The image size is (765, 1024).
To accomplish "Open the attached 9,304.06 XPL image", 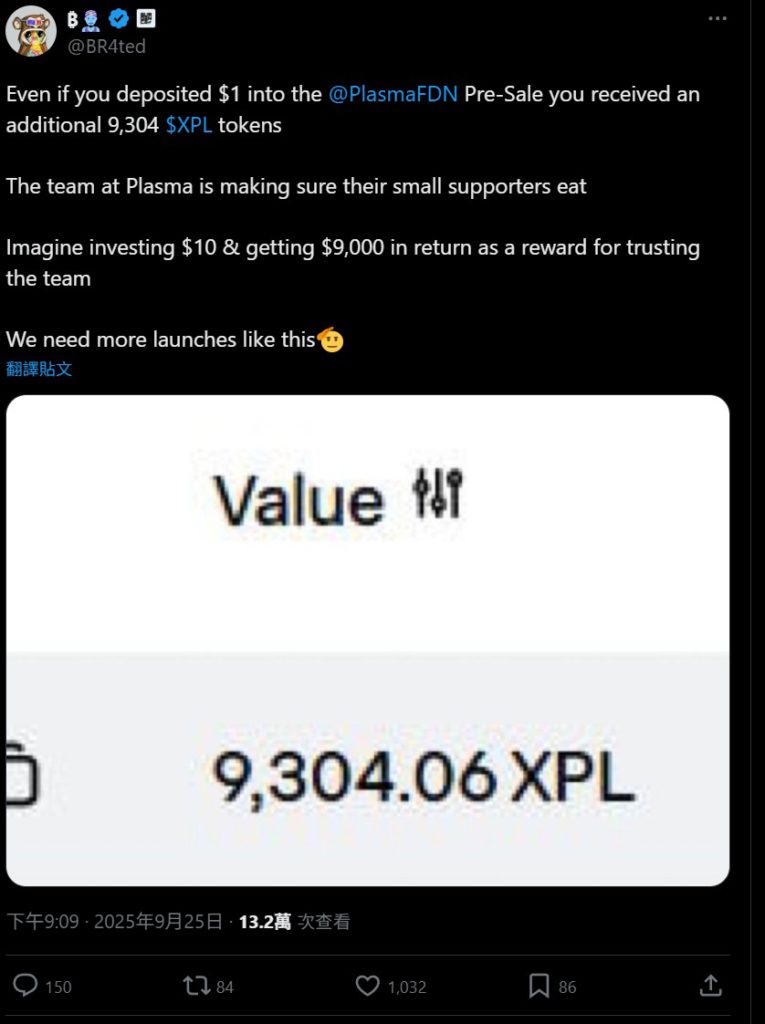I will 367,640.
